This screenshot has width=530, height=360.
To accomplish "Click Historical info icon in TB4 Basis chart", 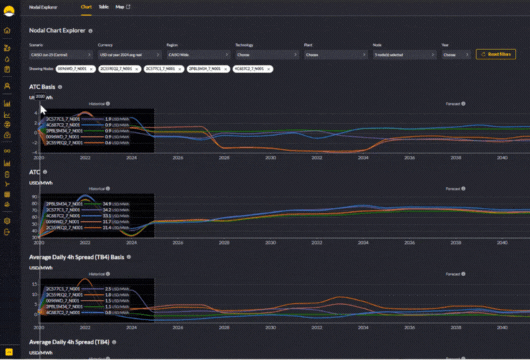I will coord(108,274).
